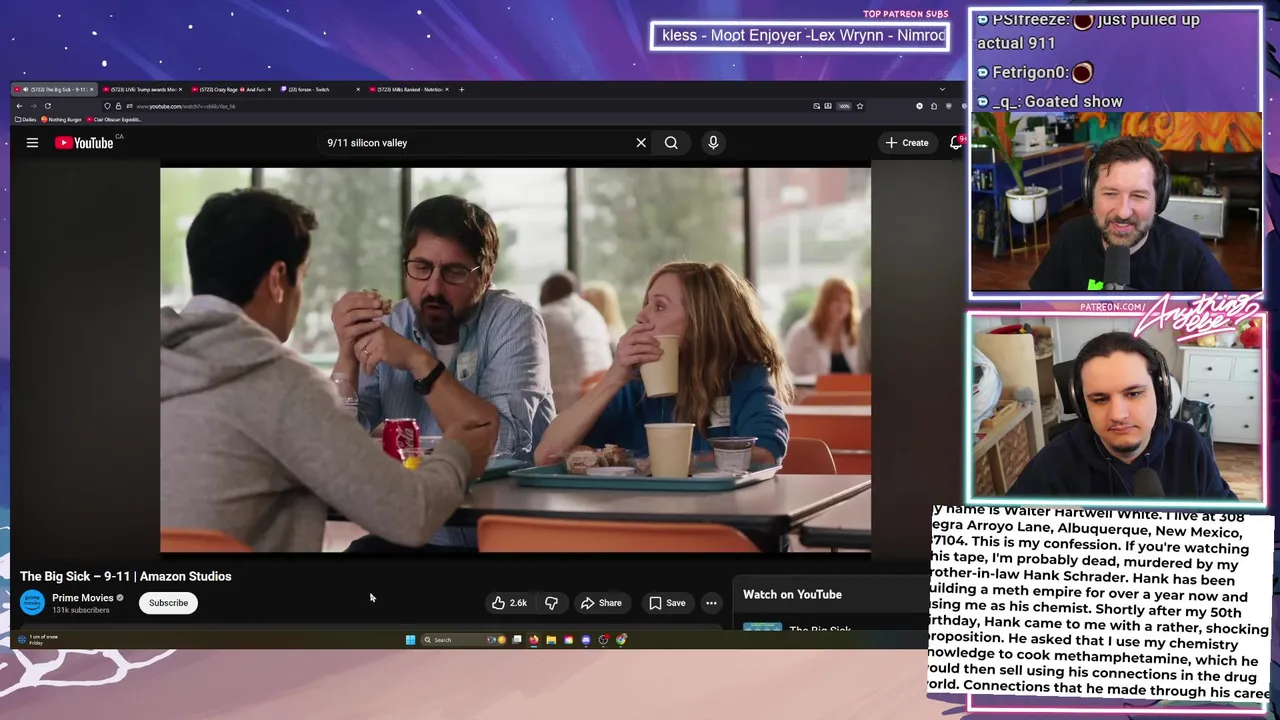Start voice search with the microphone
This screenshot has width=1280, height=720.
713,143
